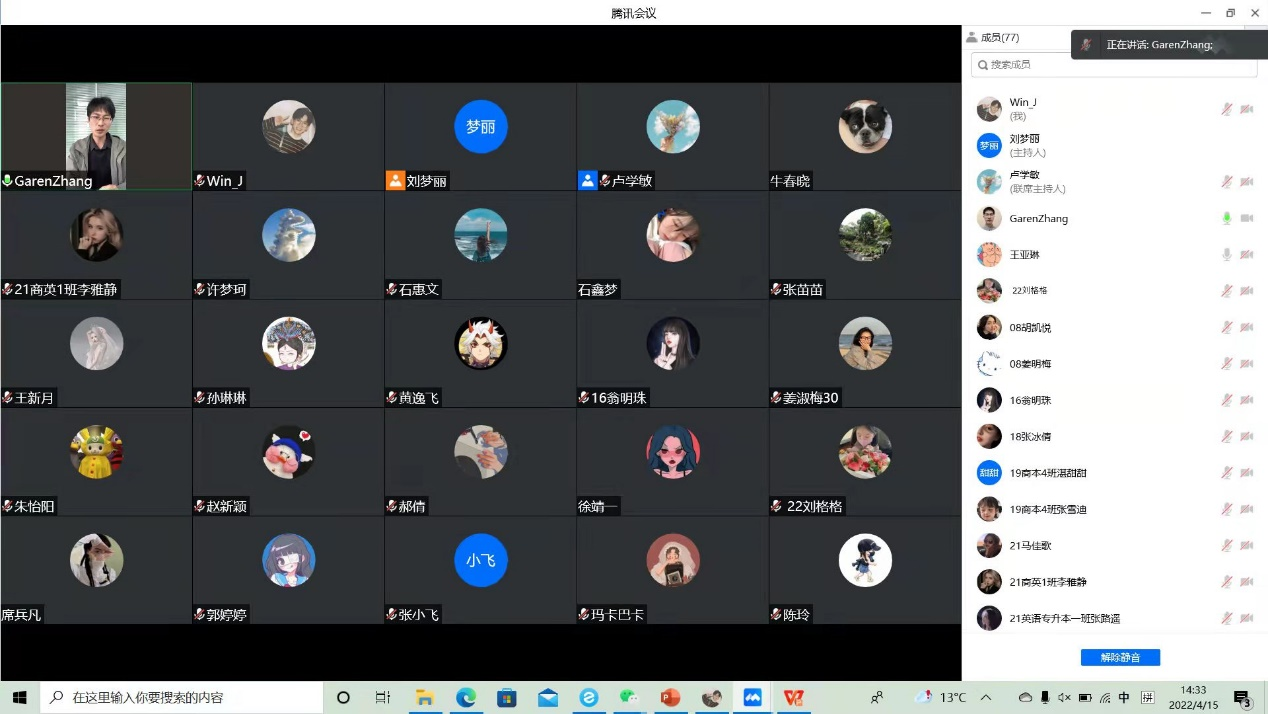Image resolution: width=1268 pixels, height=714 pixels.
Task: Expand the system tray hidden icons chevron
Action: [x=986, y=697]
